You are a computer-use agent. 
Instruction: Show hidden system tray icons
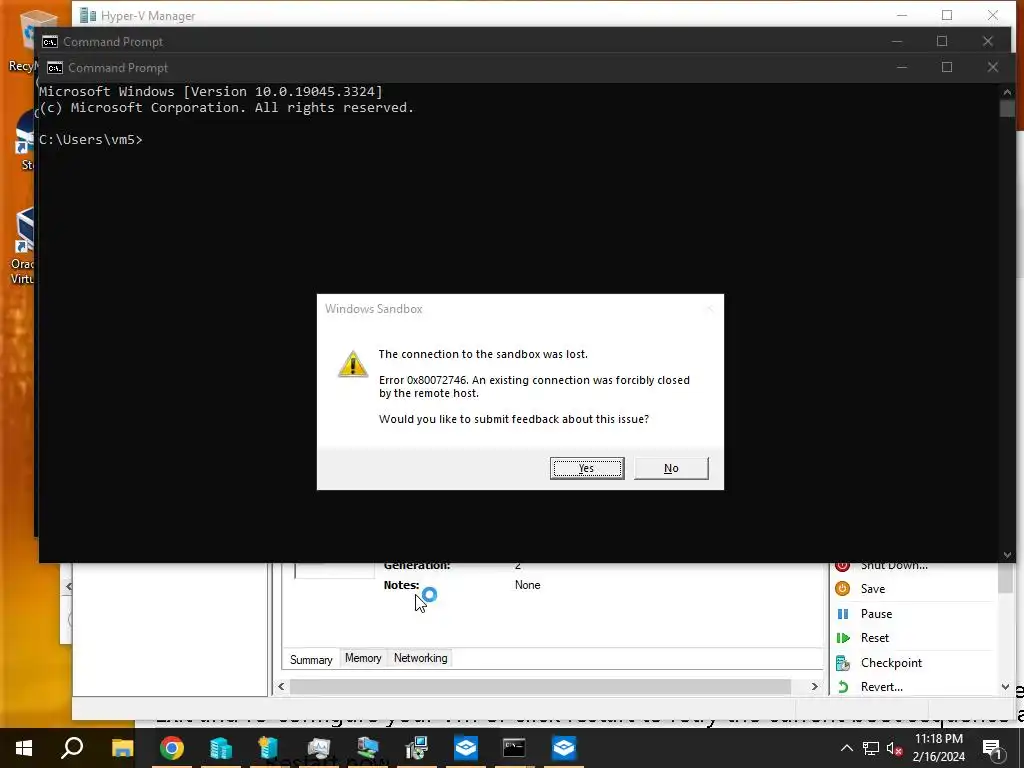point(846,748)
